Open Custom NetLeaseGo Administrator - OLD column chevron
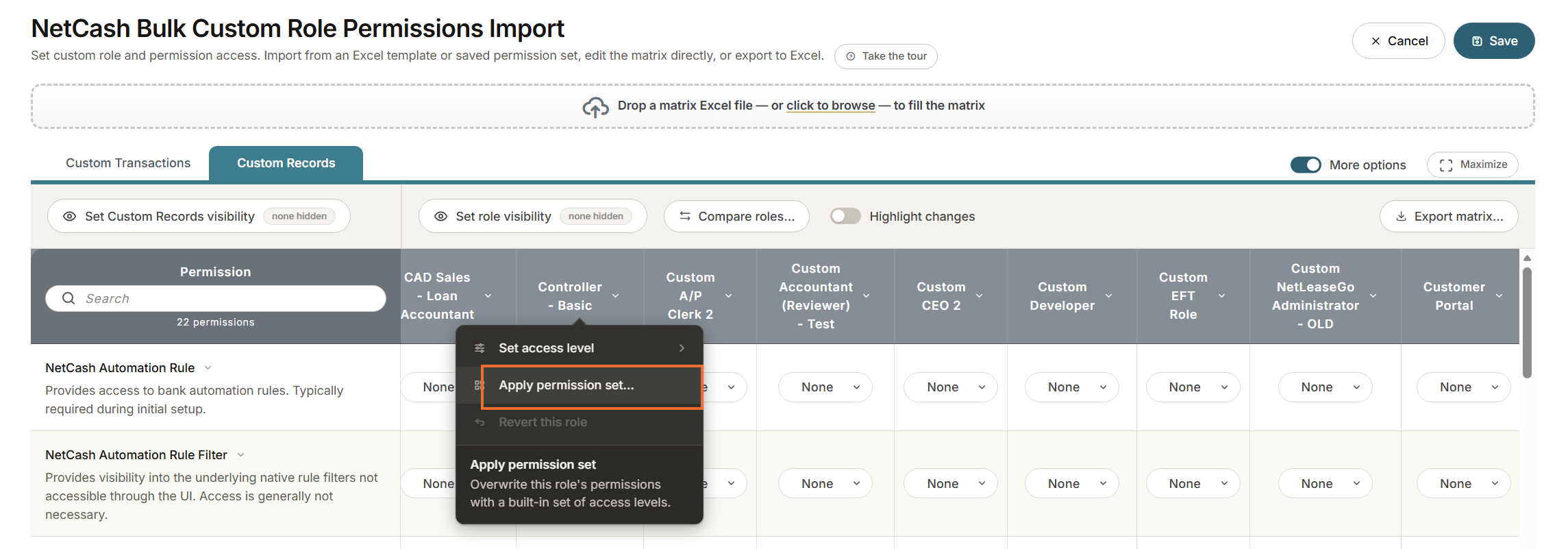Screen dimensions: 1568x549 (1373, 296)
